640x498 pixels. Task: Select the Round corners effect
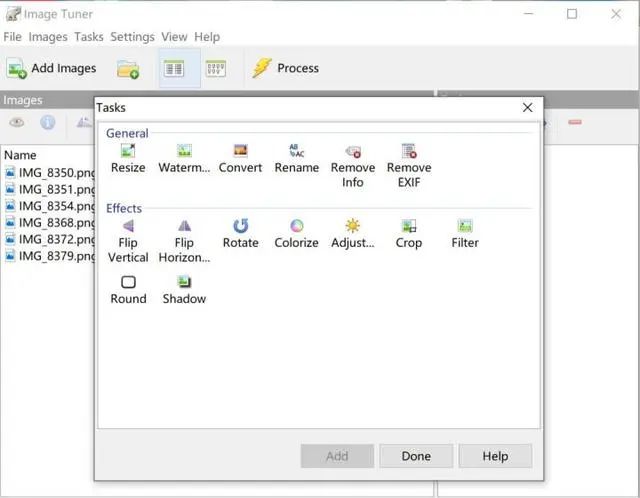pos(128,290)
